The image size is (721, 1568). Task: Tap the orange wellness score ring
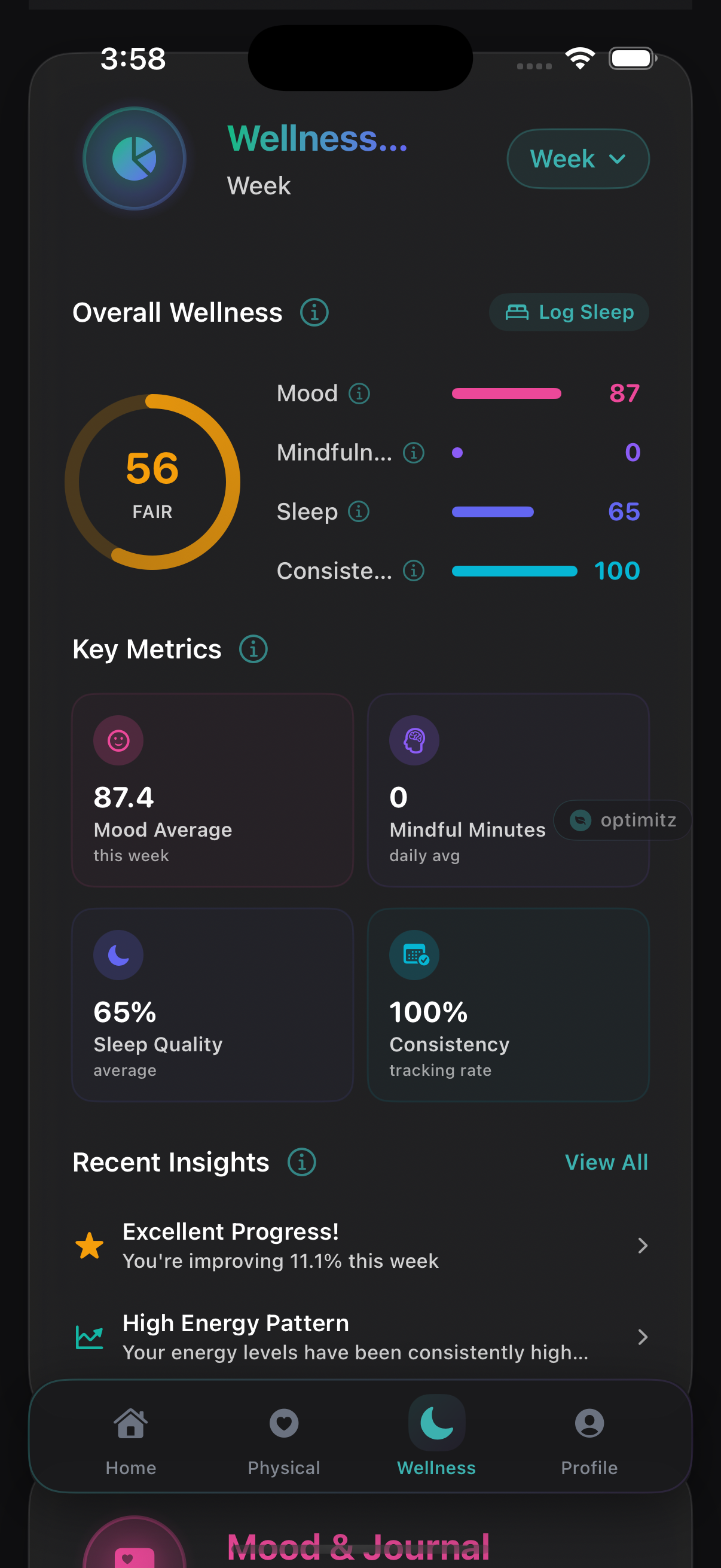pos(152,482)
